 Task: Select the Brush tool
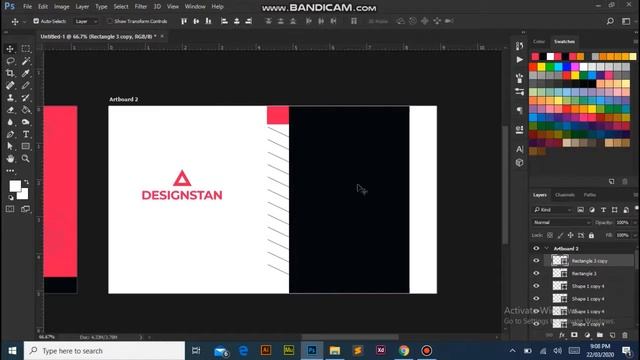tap(26, 85)
